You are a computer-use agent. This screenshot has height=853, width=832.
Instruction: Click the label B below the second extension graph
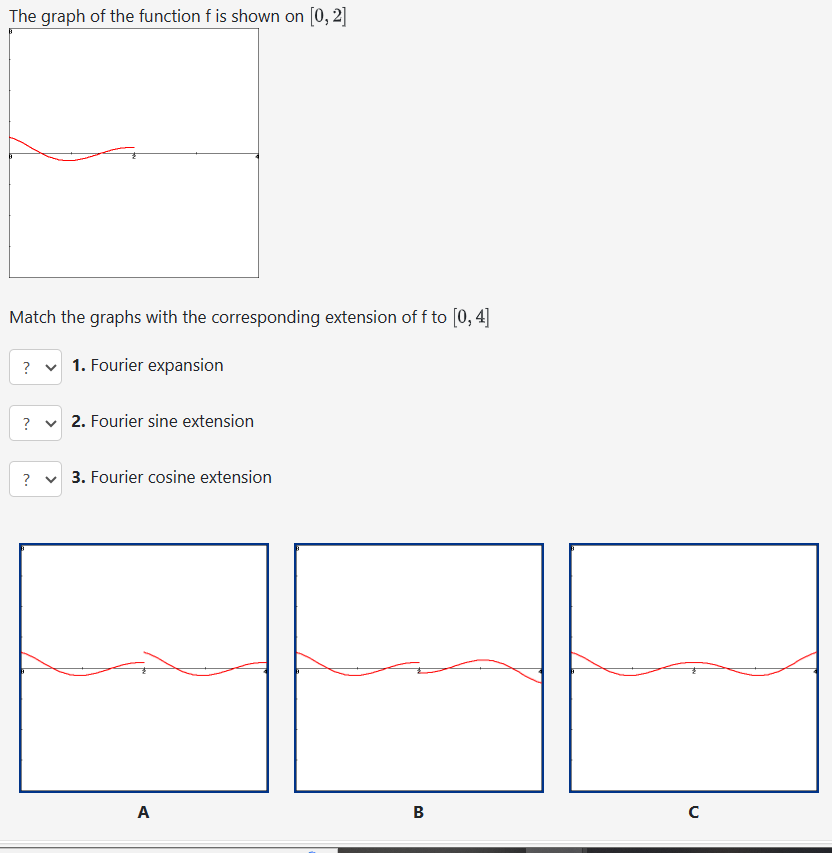click(418, 812)
